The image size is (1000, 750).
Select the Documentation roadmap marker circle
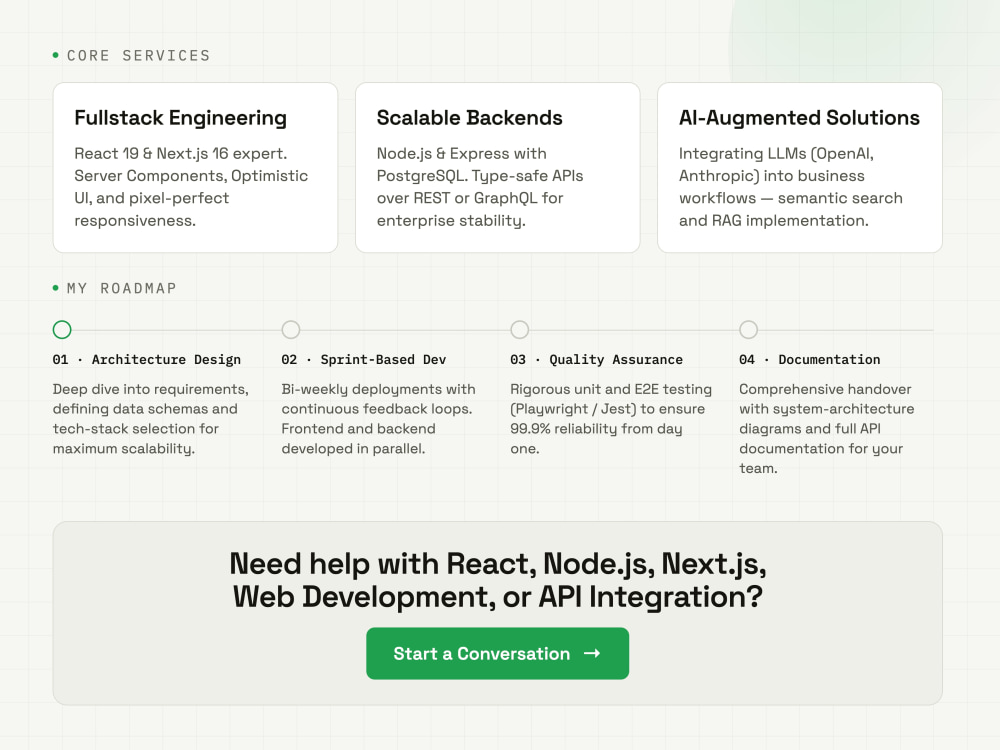(748, 330)
